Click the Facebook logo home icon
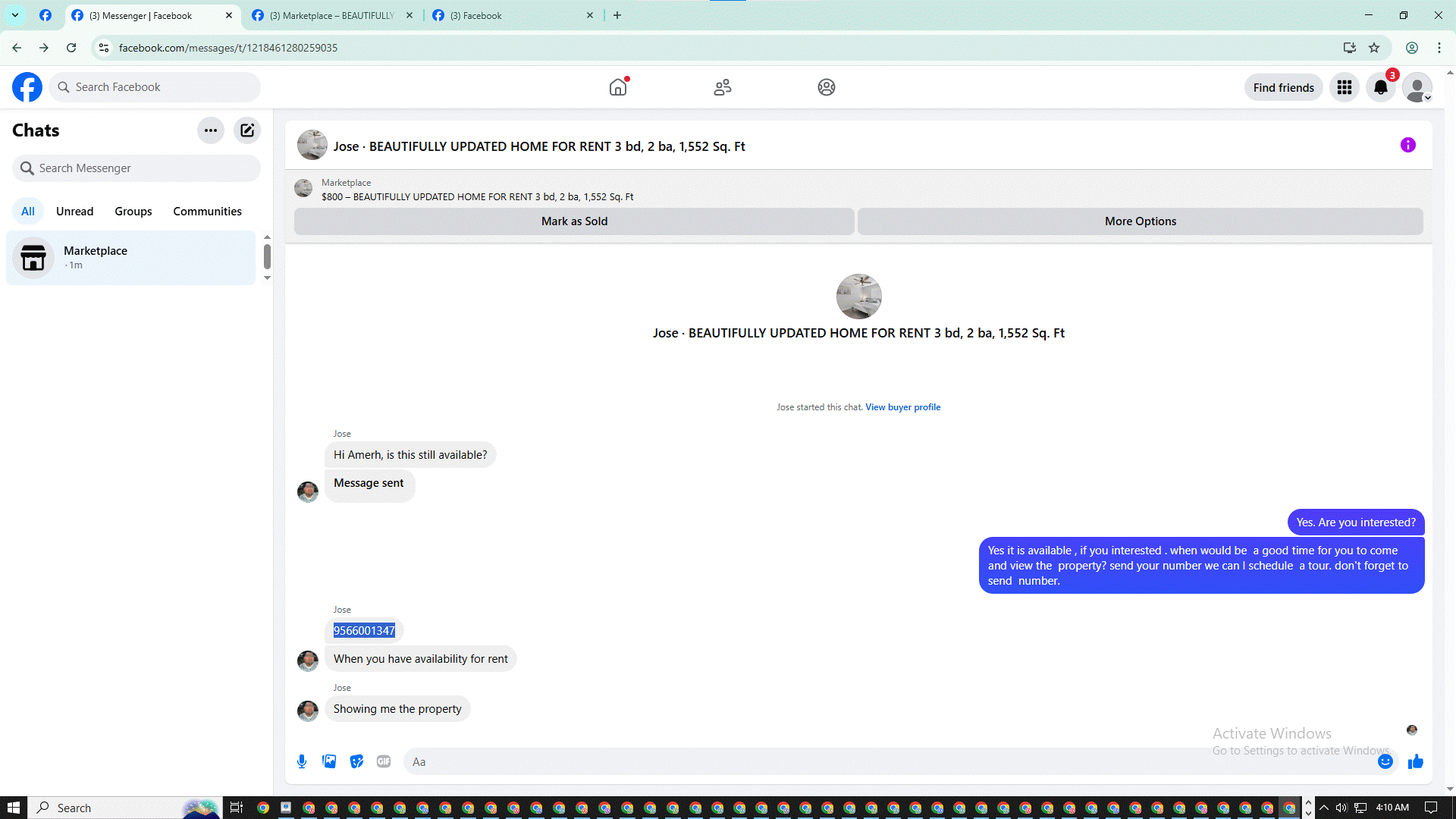The image size is (1456, 819). pyautogui.click(x=27, y=87)
